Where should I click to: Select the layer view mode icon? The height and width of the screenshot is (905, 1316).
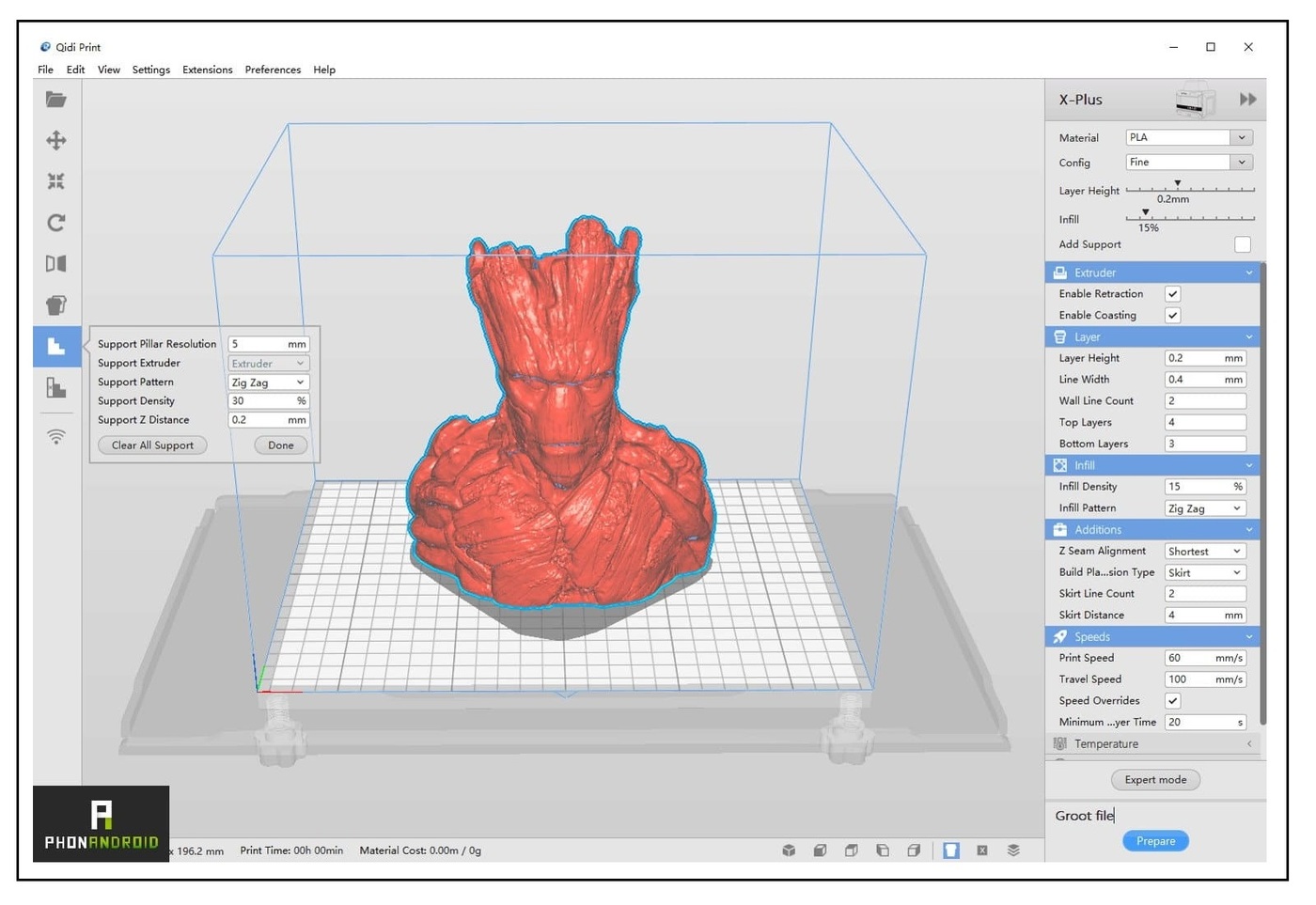point(1013,850)
